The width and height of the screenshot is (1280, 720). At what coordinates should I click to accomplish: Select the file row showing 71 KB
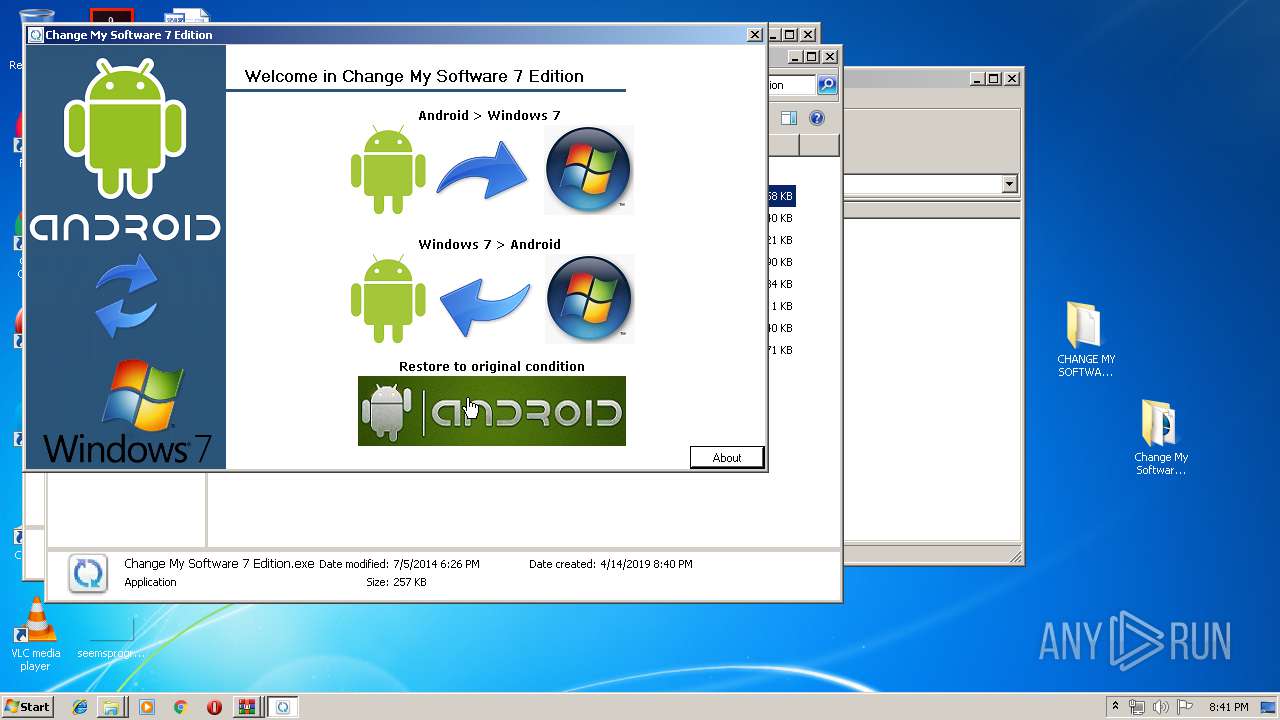tap(781, 350)
